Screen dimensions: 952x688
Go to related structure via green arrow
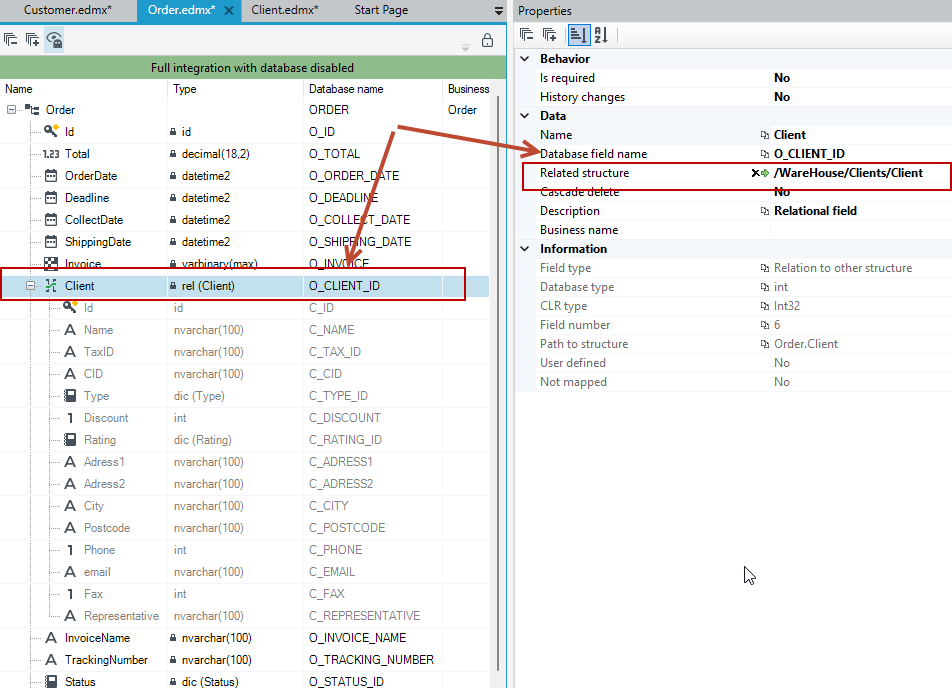pos(765,173)
